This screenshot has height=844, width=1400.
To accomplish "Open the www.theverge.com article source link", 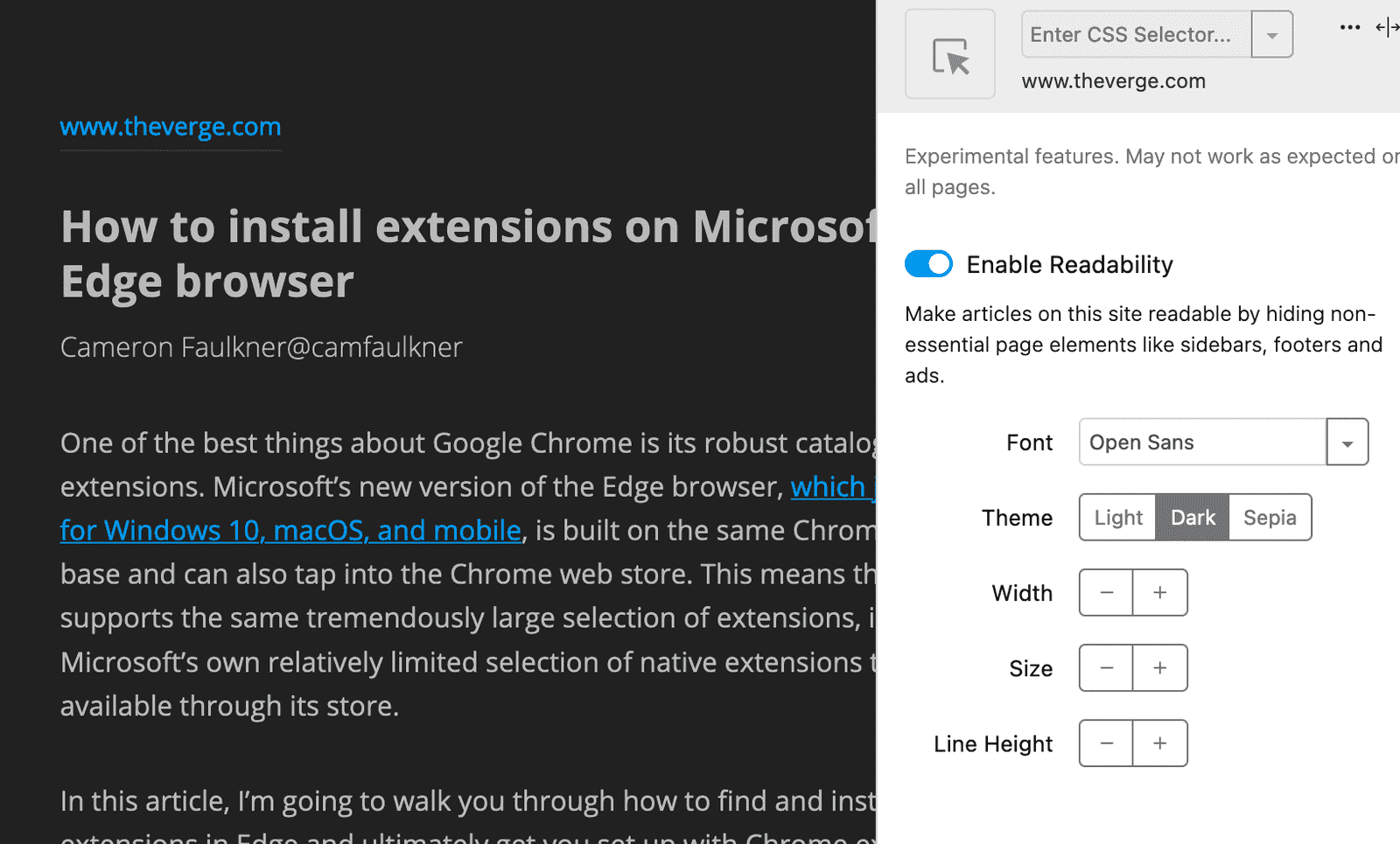I will tap(171, 127).
